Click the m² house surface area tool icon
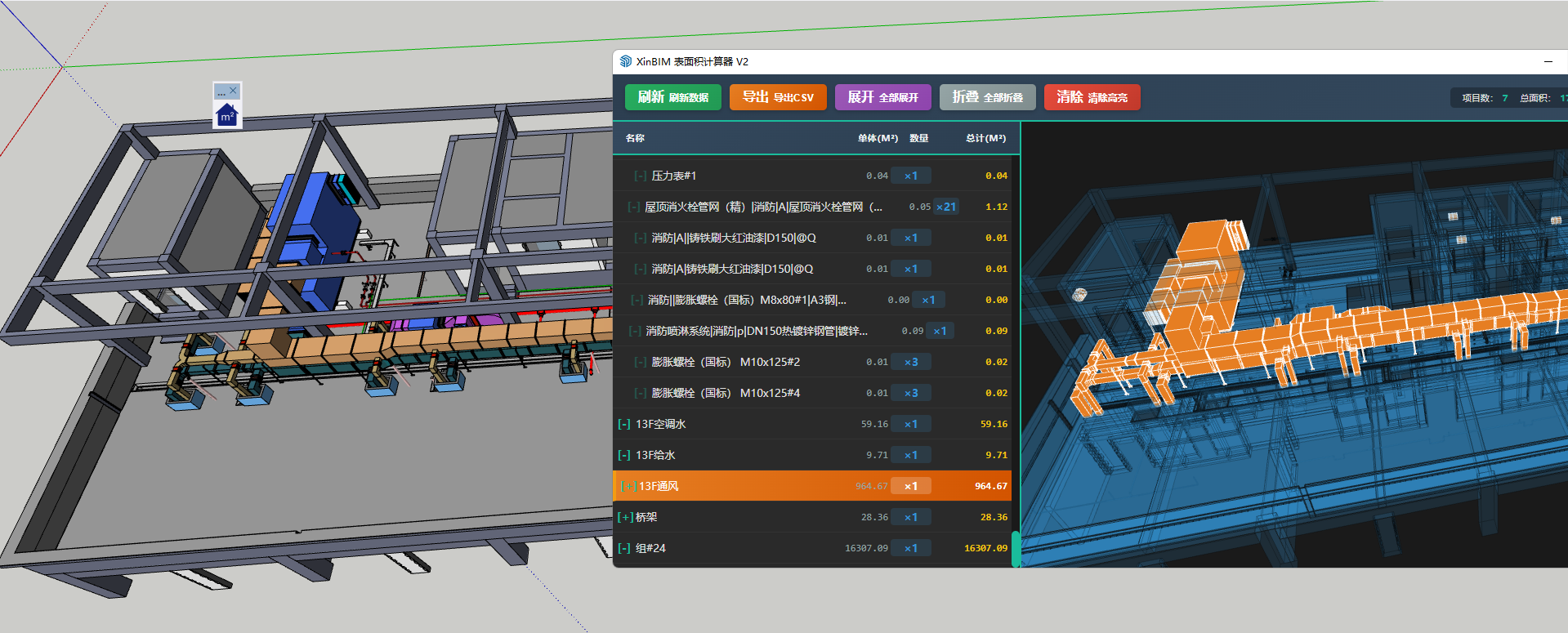 click(x=227, y=115)
